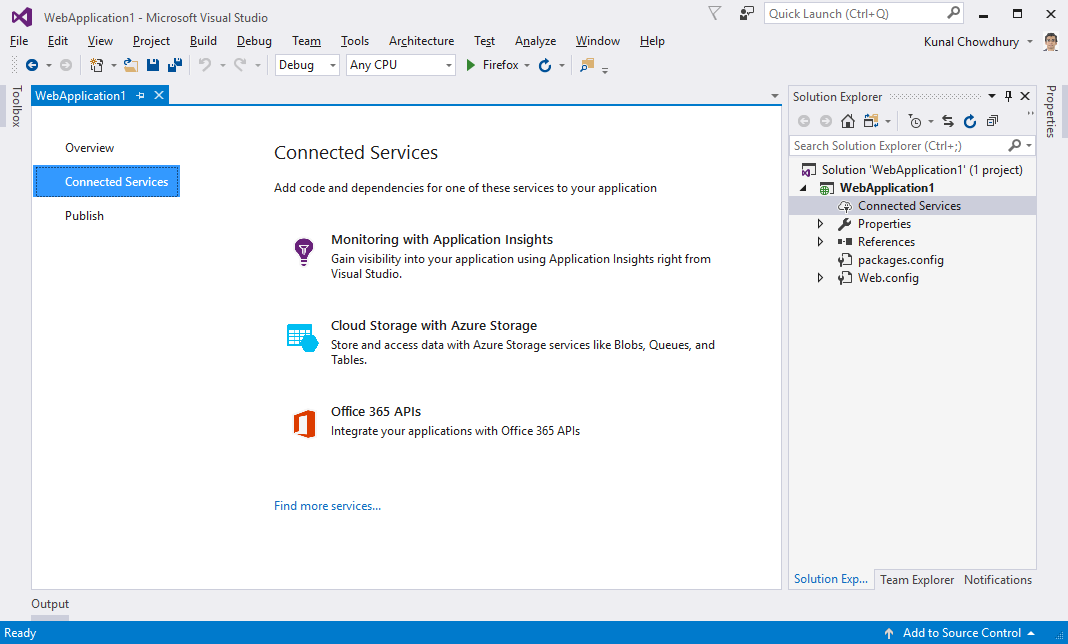Click the Save floppy disk icon

point(153,65)
